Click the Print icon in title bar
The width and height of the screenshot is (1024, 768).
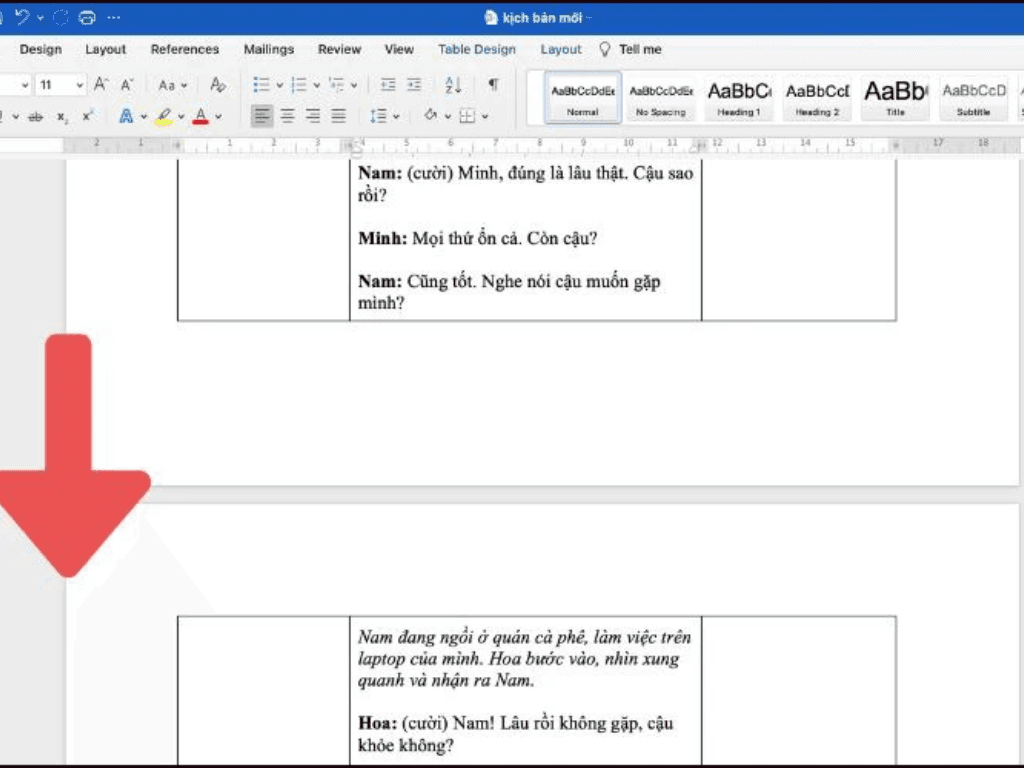[x=87, y=17]
